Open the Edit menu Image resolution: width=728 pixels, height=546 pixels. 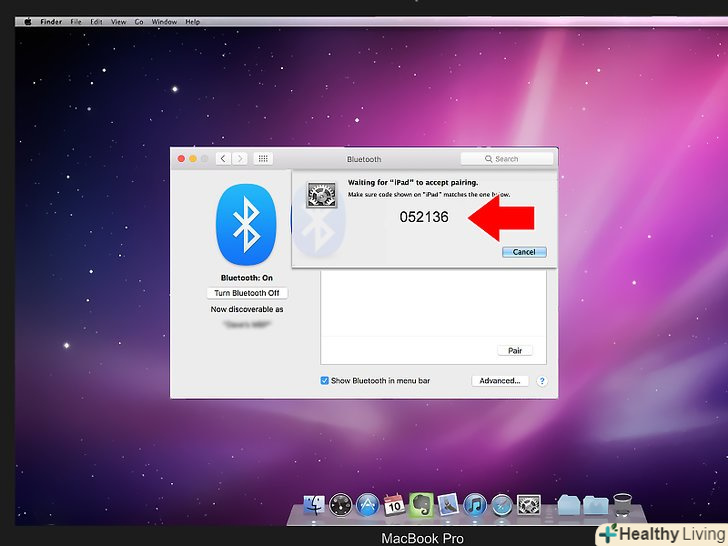[96, 21]
